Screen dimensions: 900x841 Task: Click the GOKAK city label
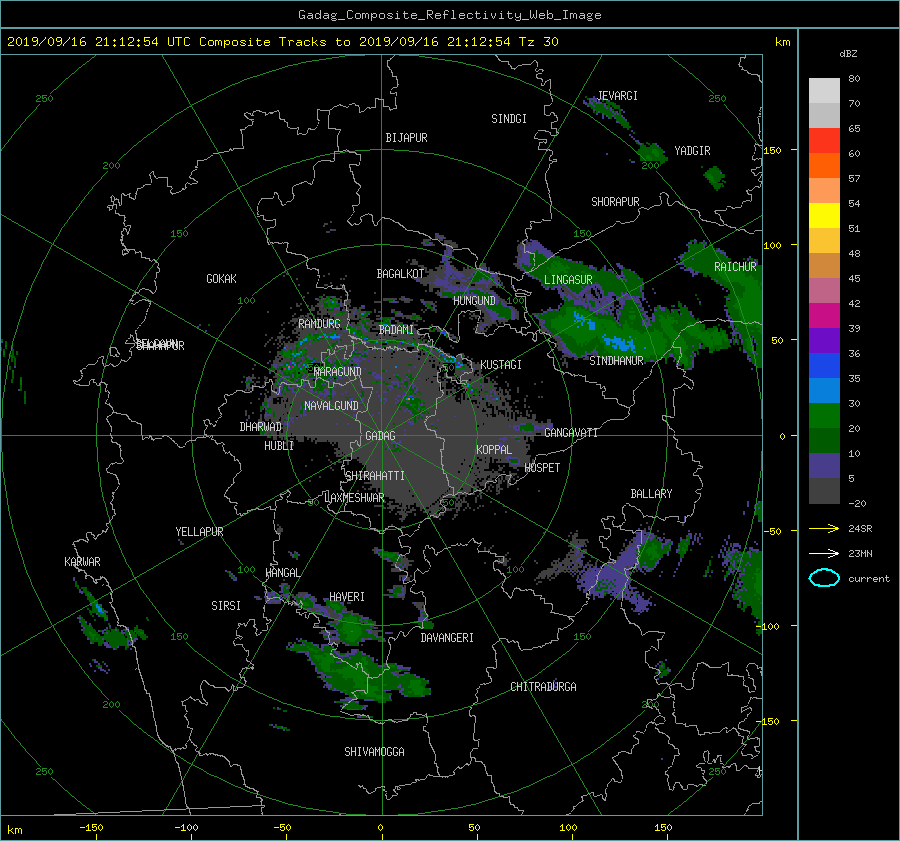point(222,279)
